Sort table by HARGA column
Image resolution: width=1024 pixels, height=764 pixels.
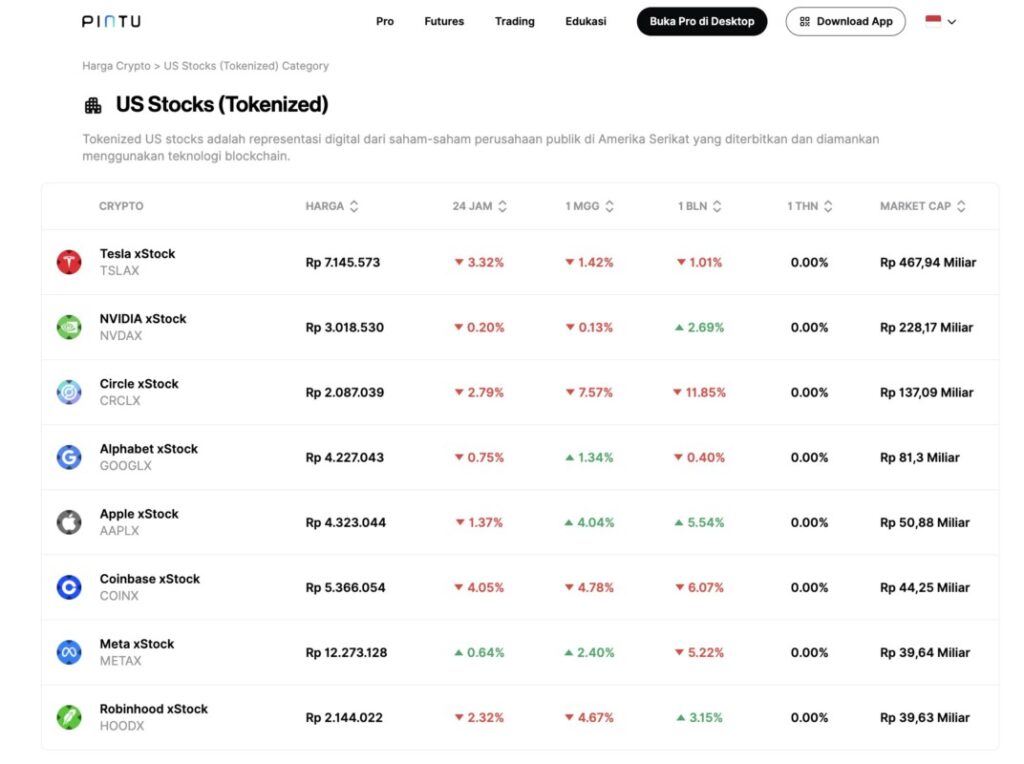coord(332,206)
